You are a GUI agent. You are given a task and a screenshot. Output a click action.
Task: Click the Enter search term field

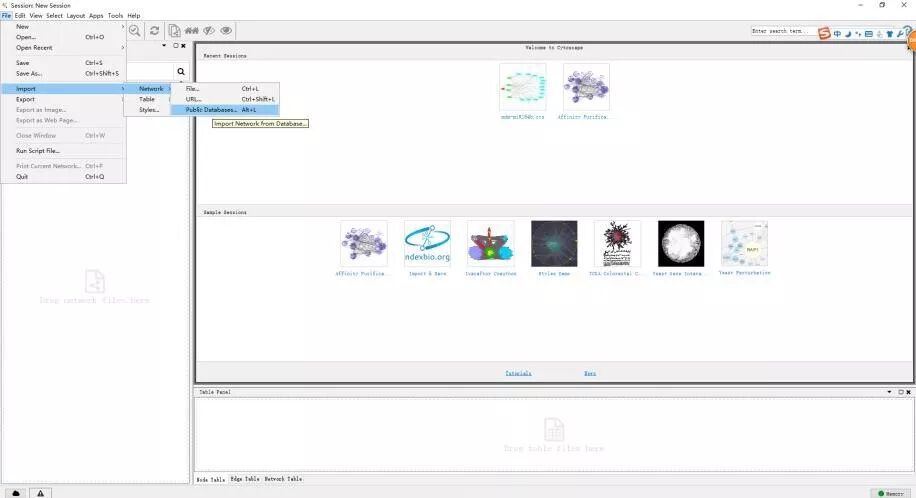[x=783, y=31]
